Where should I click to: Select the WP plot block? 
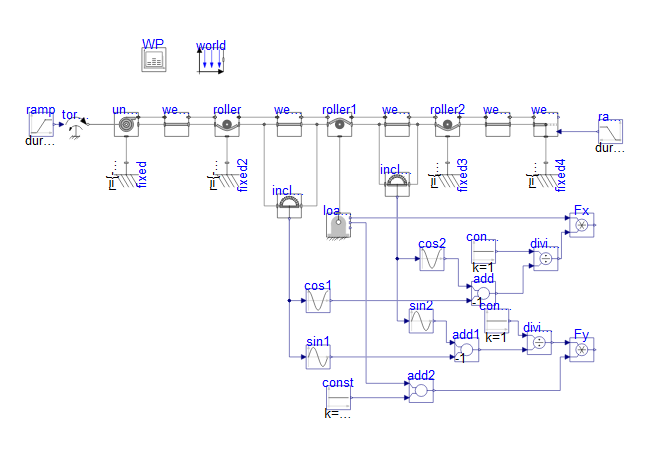(x=153, y=60)
